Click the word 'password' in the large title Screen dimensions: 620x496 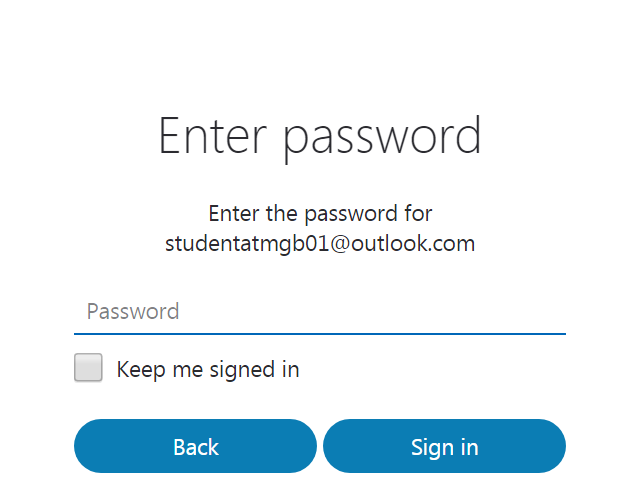tap(382, 139)
